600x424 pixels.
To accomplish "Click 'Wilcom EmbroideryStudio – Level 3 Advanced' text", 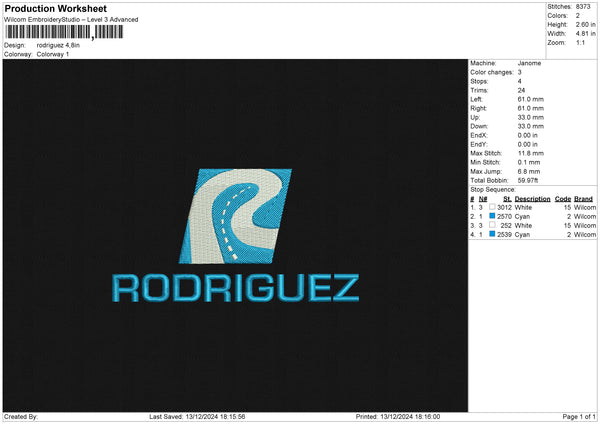I will point(71,20).
